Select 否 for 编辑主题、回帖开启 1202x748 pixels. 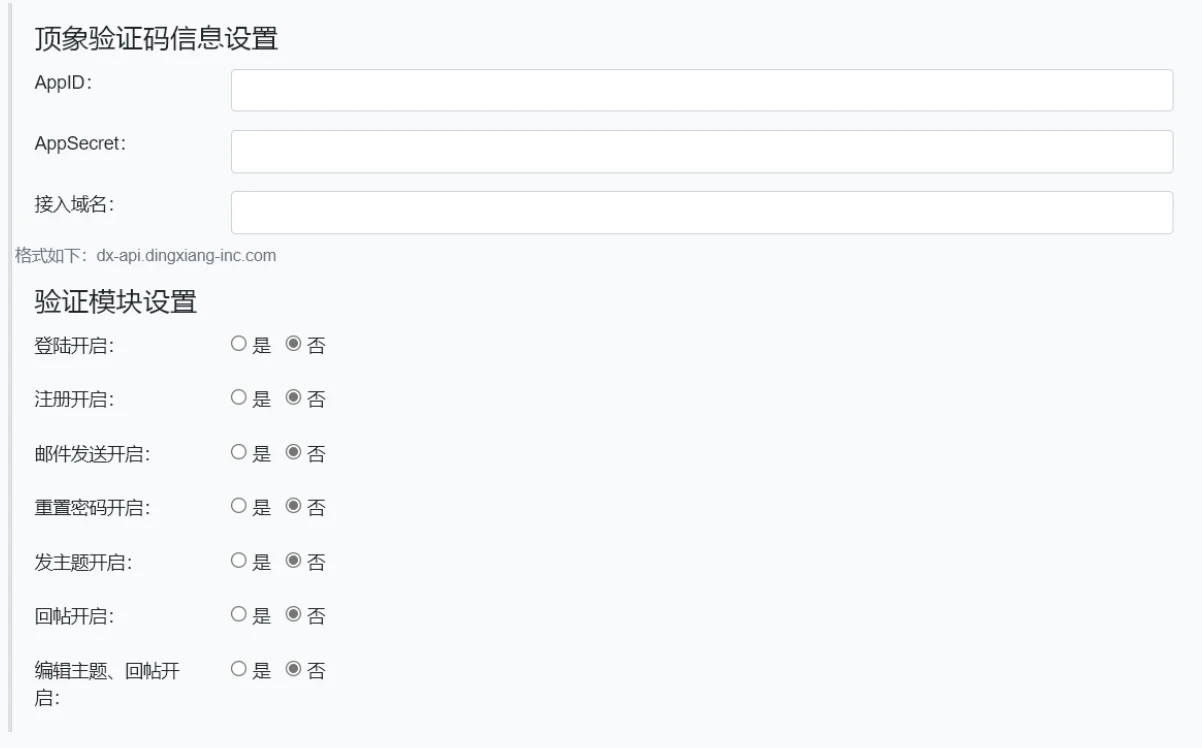coord(293,669)
